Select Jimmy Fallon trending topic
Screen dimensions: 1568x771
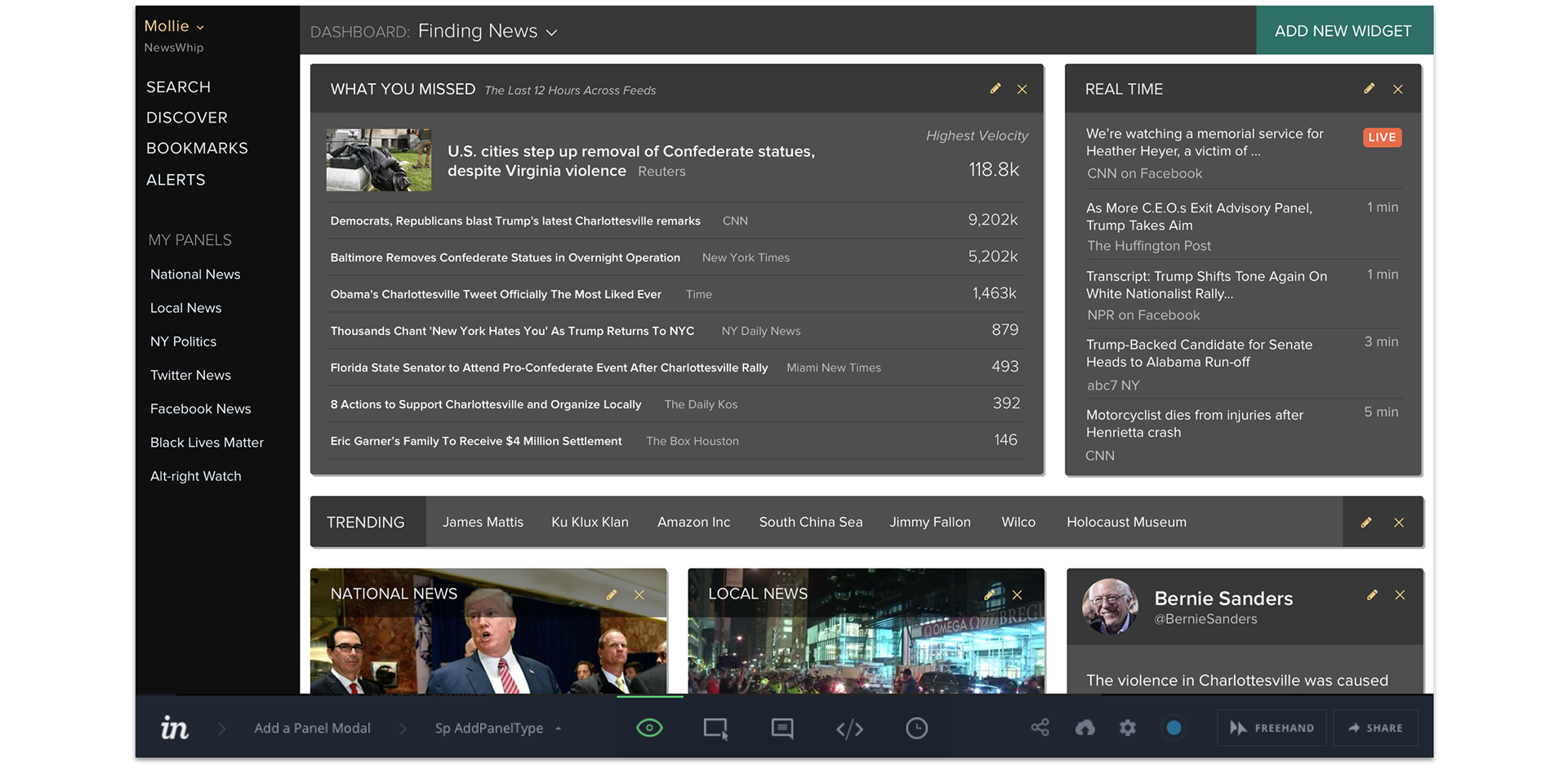(x=930, y=522)
